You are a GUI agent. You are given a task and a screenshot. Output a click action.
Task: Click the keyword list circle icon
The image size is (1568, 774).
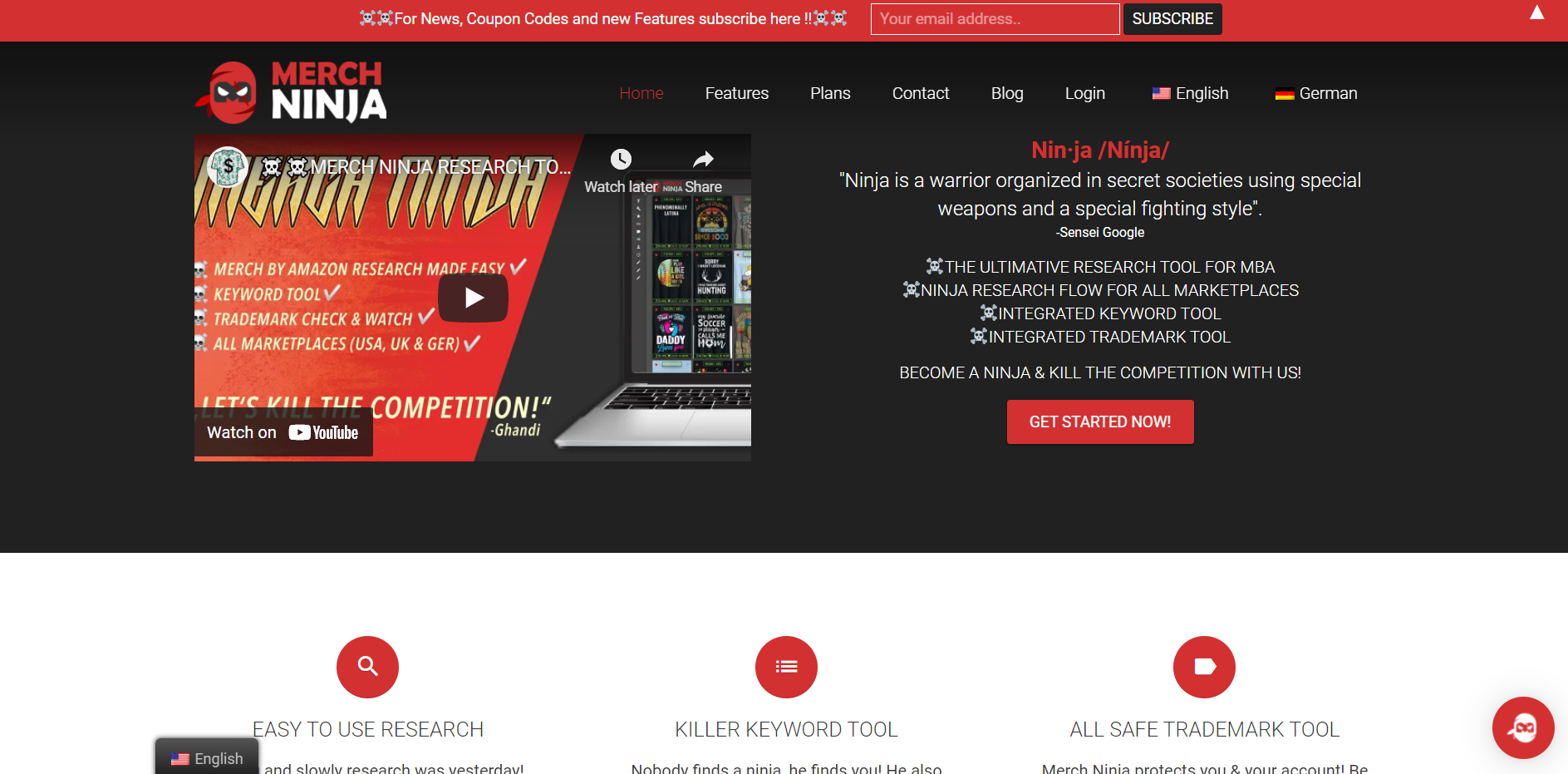pyautogui.click(x=786, y=667)
